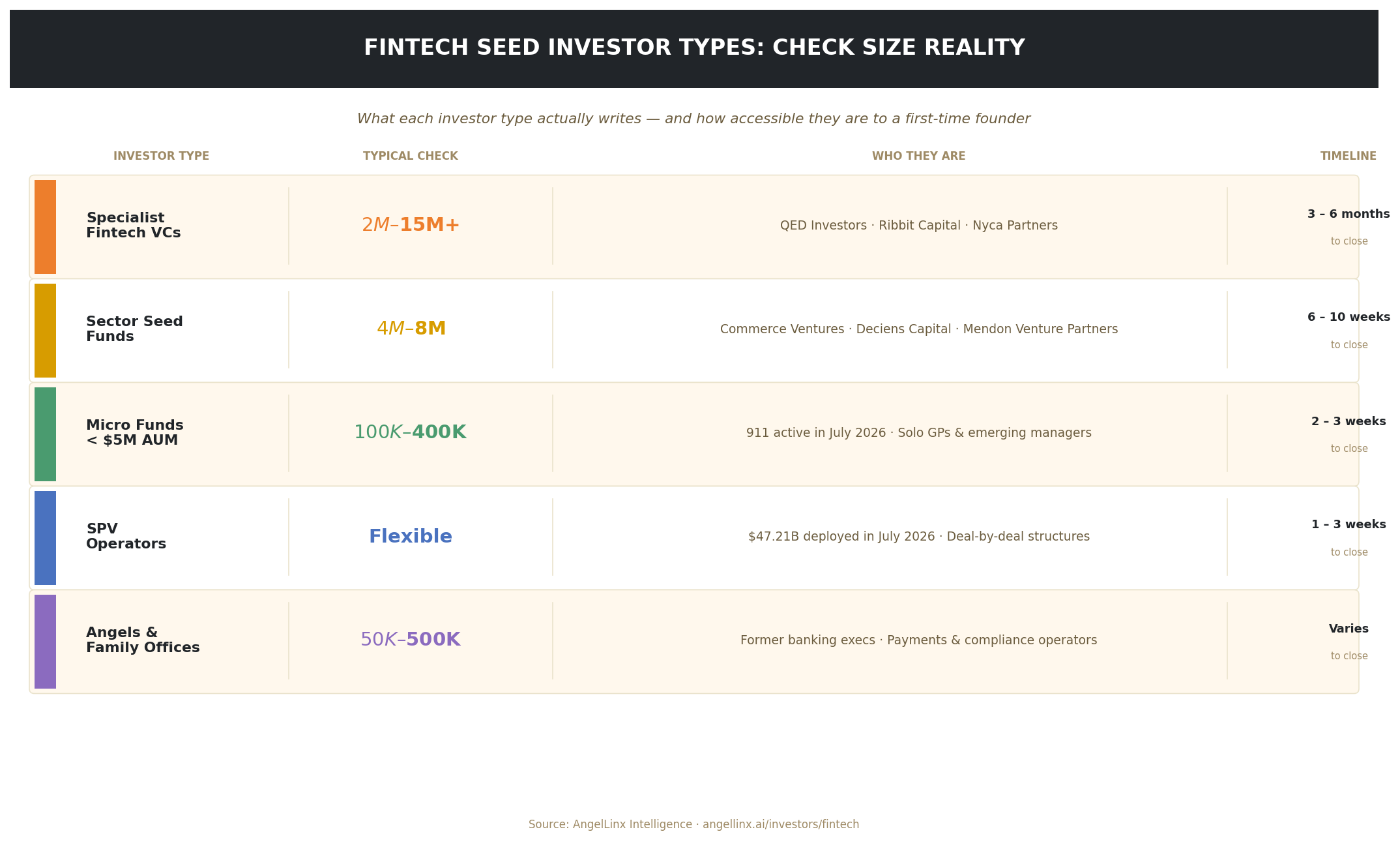Click the green Micro Funds color bar
This screenshot has width=1400, height=851.
click(x=45, y=434)
